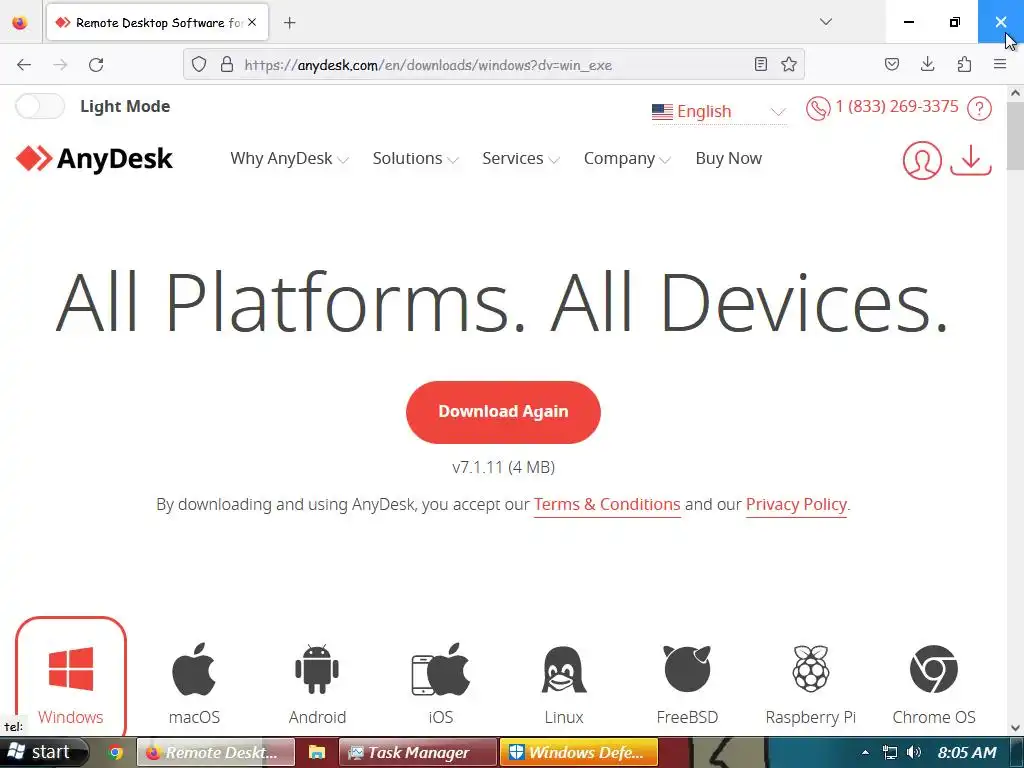Open the English language dropdown
The image size is (1024, 768).
[x=718, y=112]
